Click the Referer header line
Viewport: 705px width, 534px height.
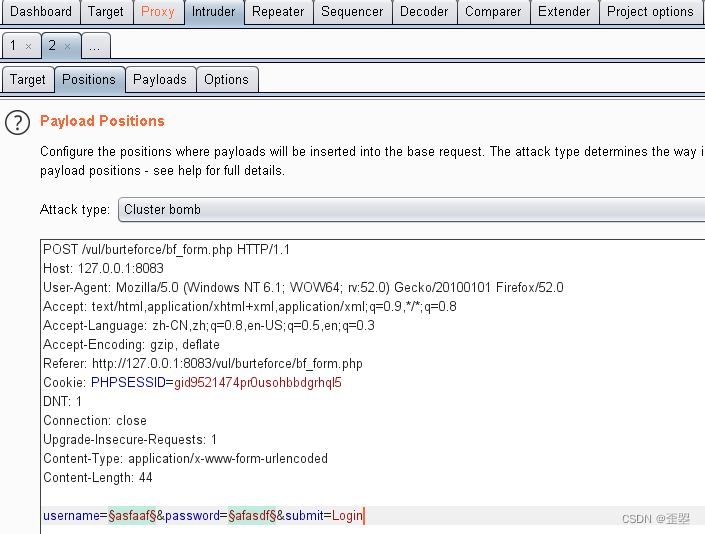(203, 363)
